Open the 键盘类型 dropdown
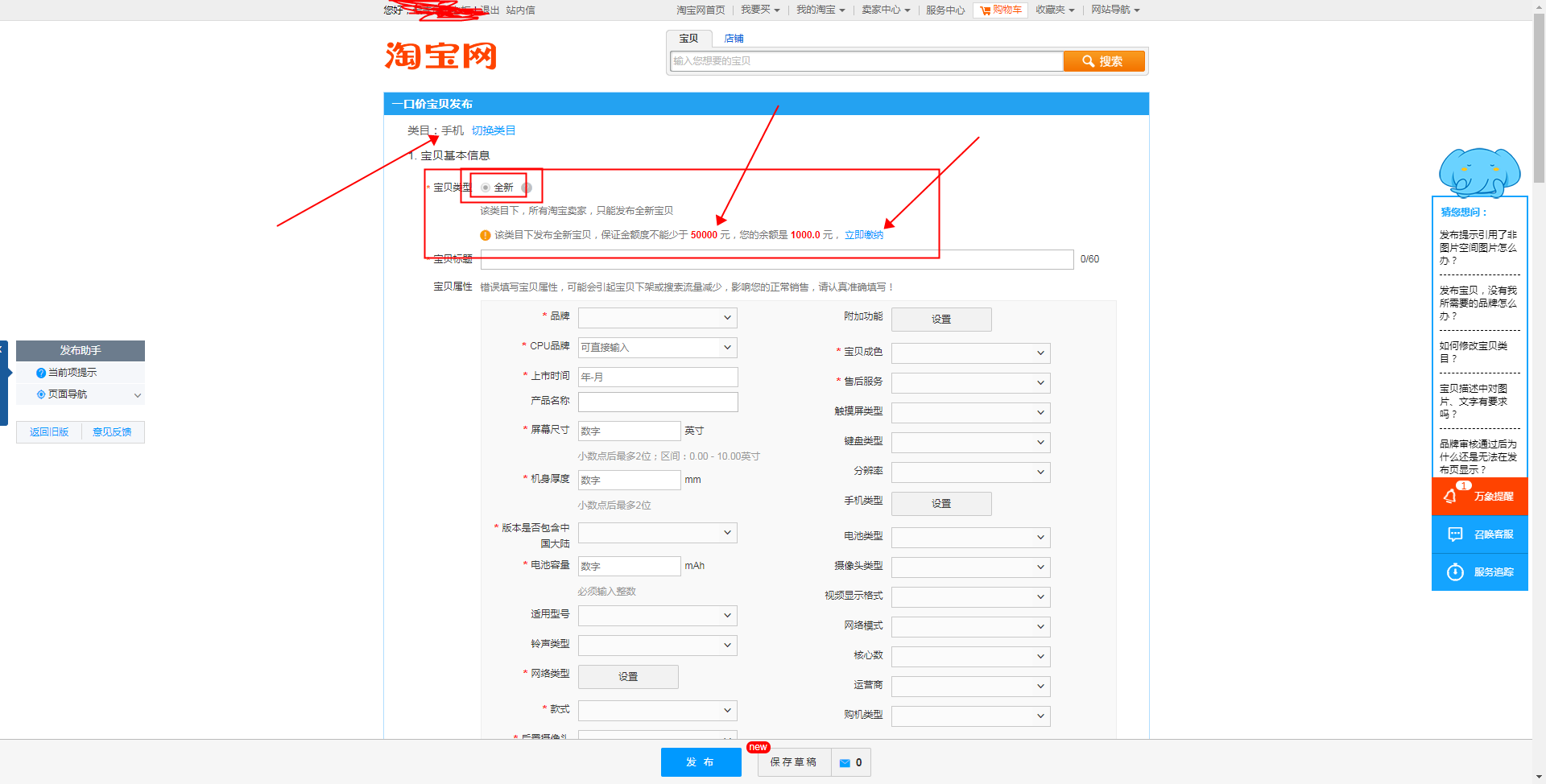The width and height of the screenshot is (1546, 784). 971,443
